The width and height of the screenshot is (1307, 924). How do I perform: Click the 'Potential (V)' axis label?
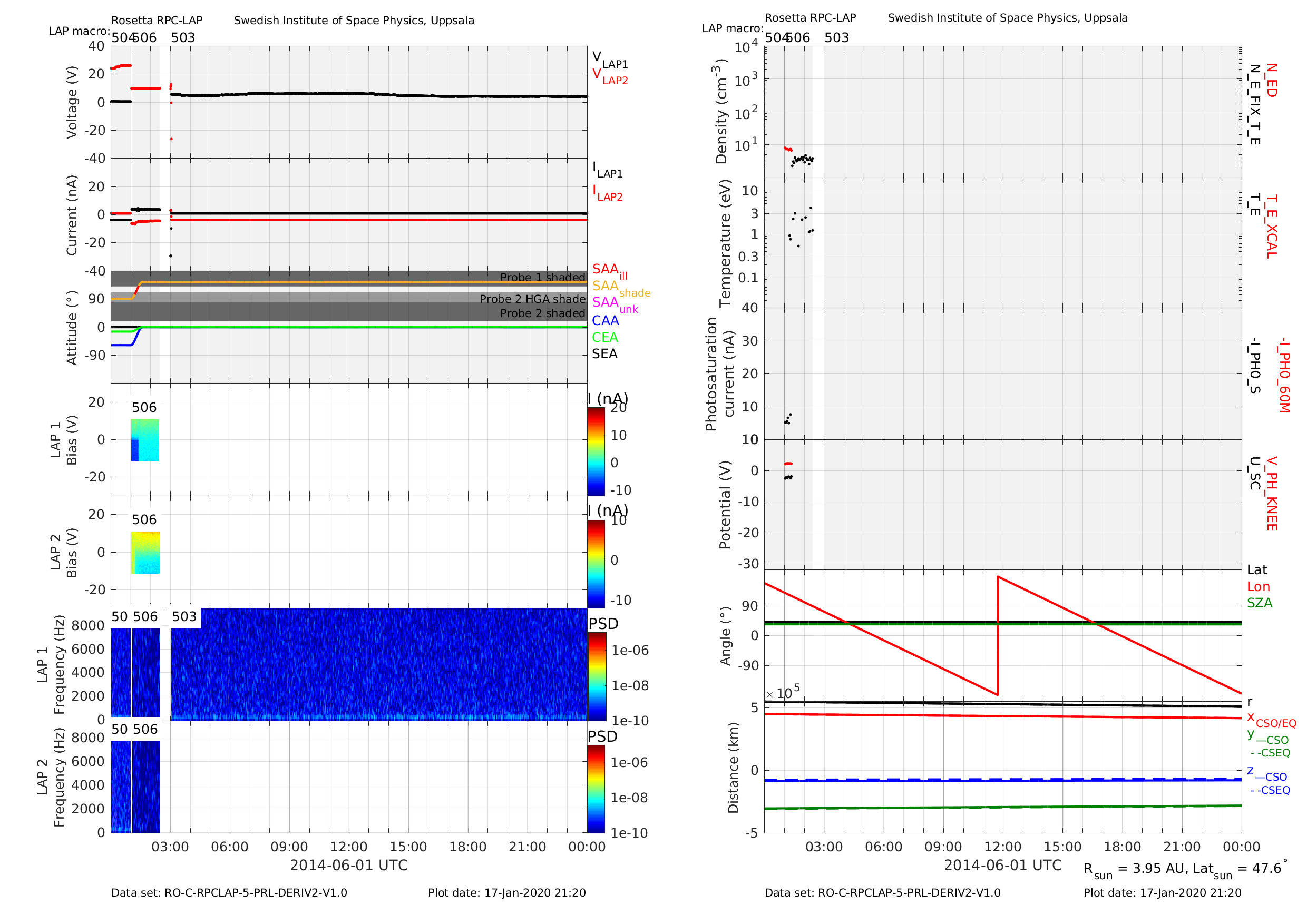point(725,505)
